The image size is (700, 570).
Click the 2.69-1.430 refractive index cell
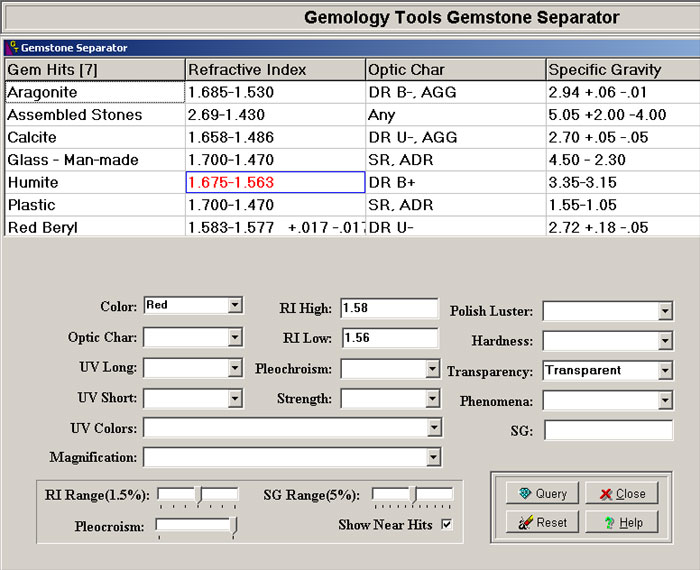tap(275, 115)
